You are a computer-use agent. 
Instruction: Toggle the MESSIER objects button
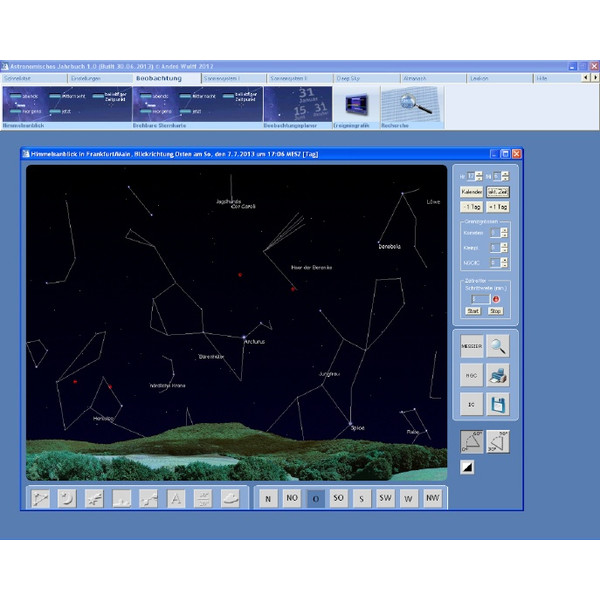pyautogui.click(x=471, y=346)
